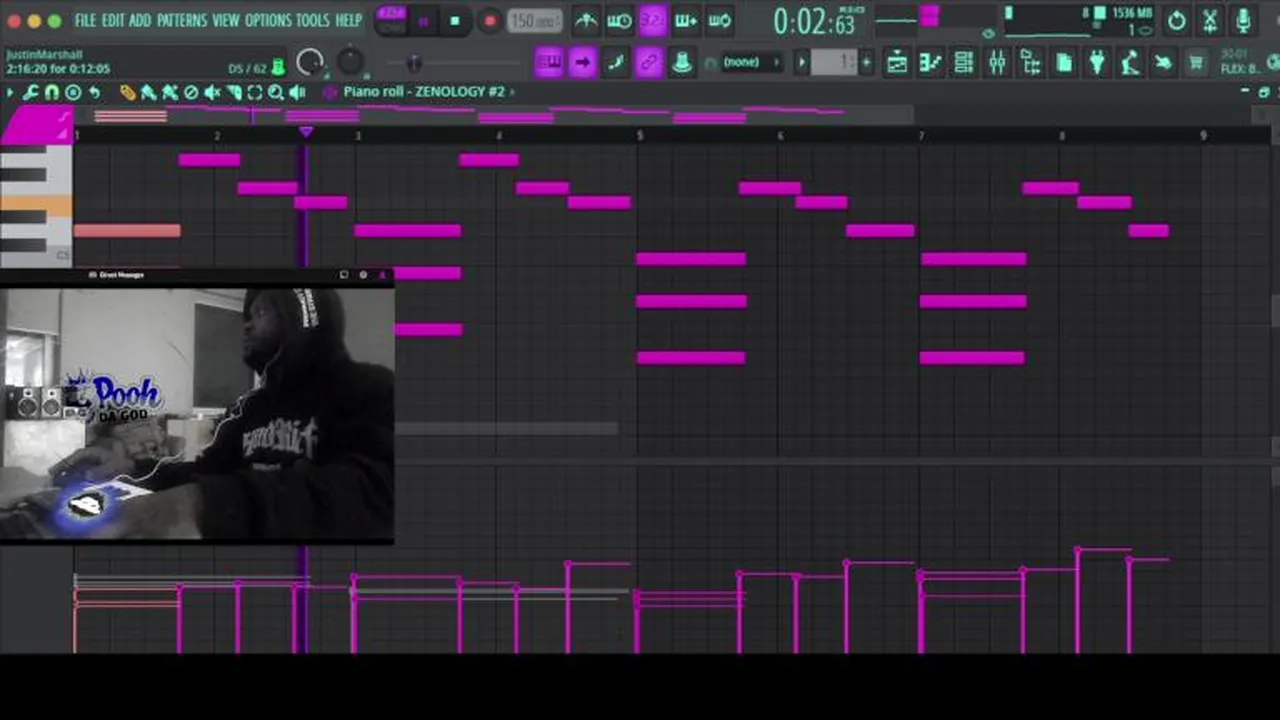Click the highlighted orange piano key
The image size is (1280, 720).
[36, 206]
